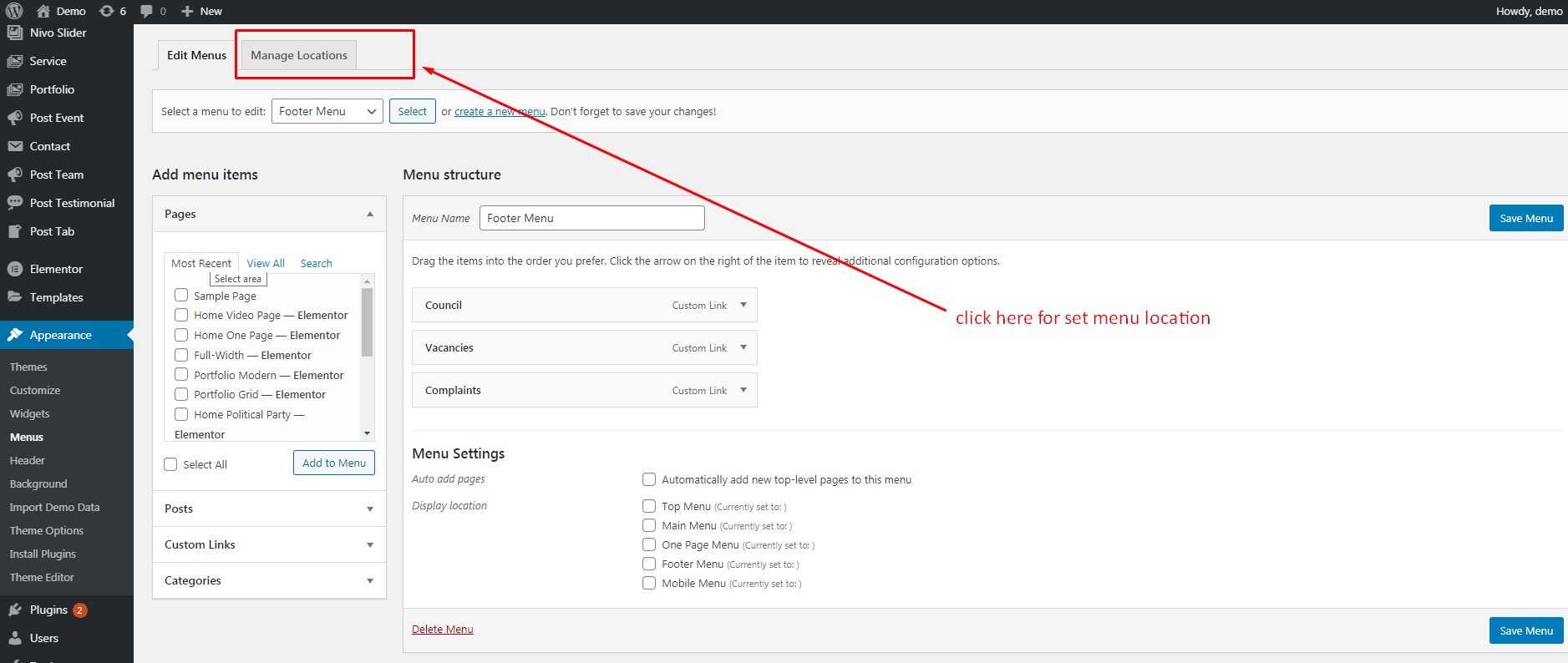The height and width of the screenshot is (663, 1568).
Task: Click the Elementor sidebar icon
Action: pyautogui.click(x=15, y=269)
